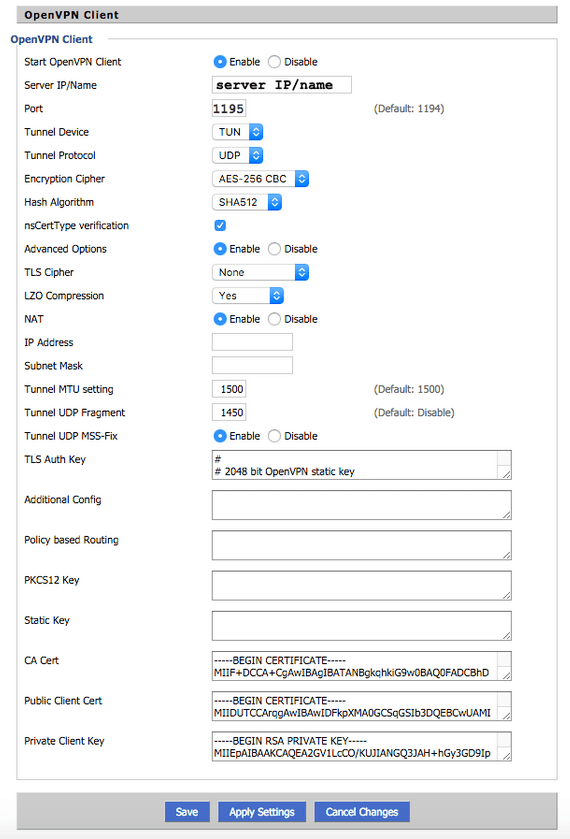
Task: Focus the Tunnel UDP Fragment field
Action: [229, 413]
